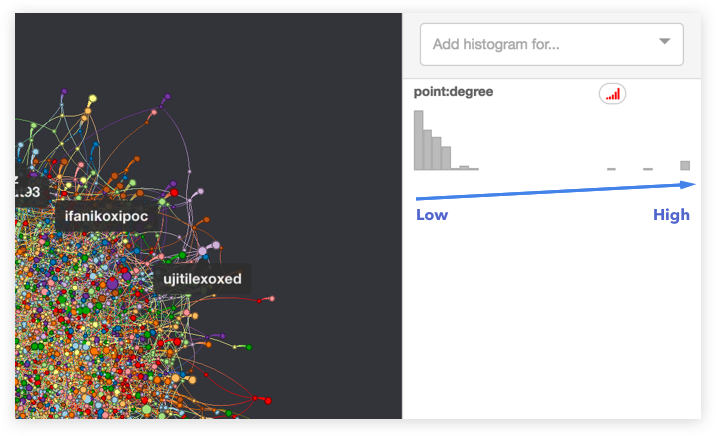Select the ujitilexoxed node label
This screenshot has width=716, height=436.
click(x=202, y=279)
